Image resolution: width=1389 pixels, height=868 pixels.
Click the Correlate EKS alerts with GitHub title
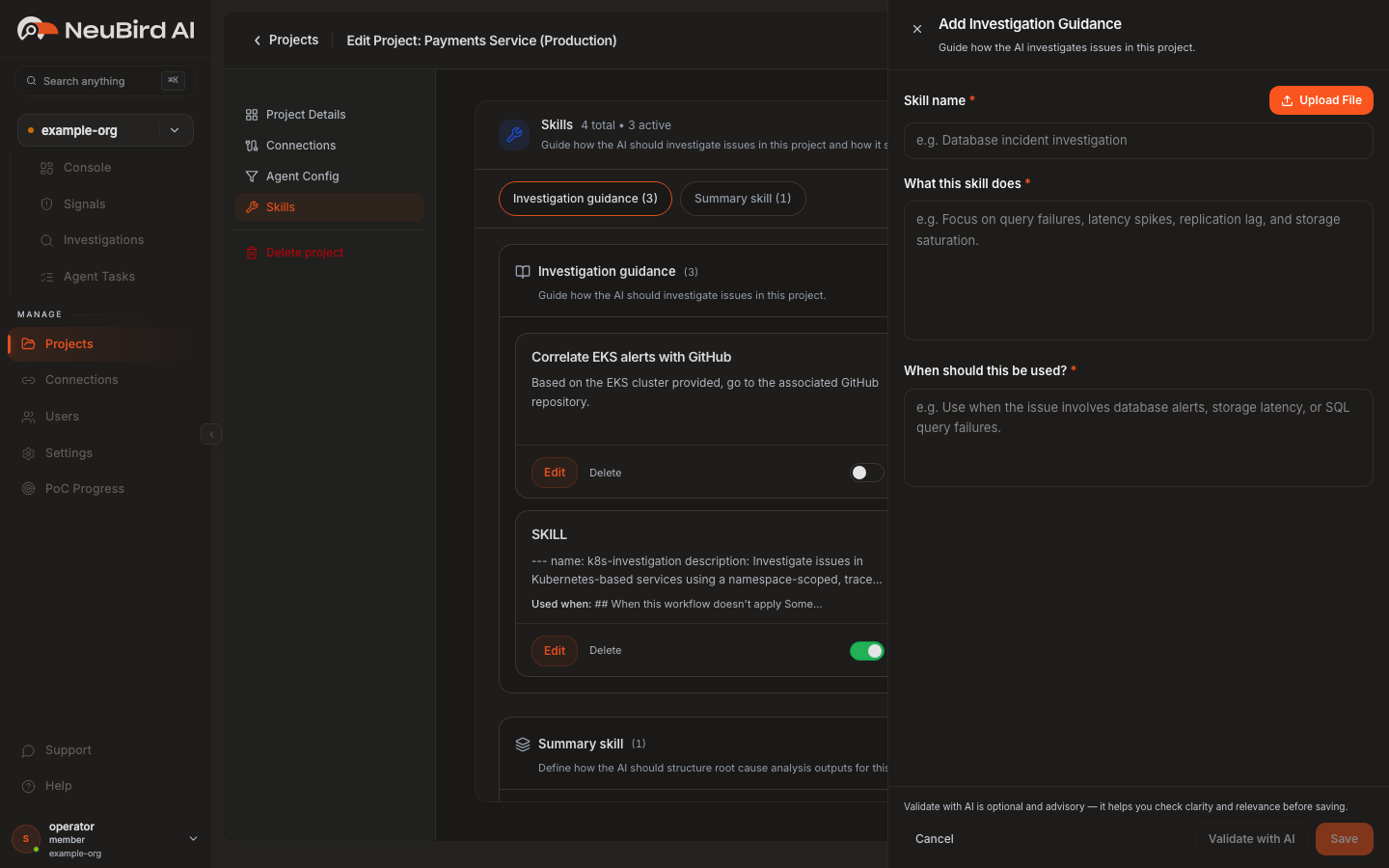tap(631, 357)
